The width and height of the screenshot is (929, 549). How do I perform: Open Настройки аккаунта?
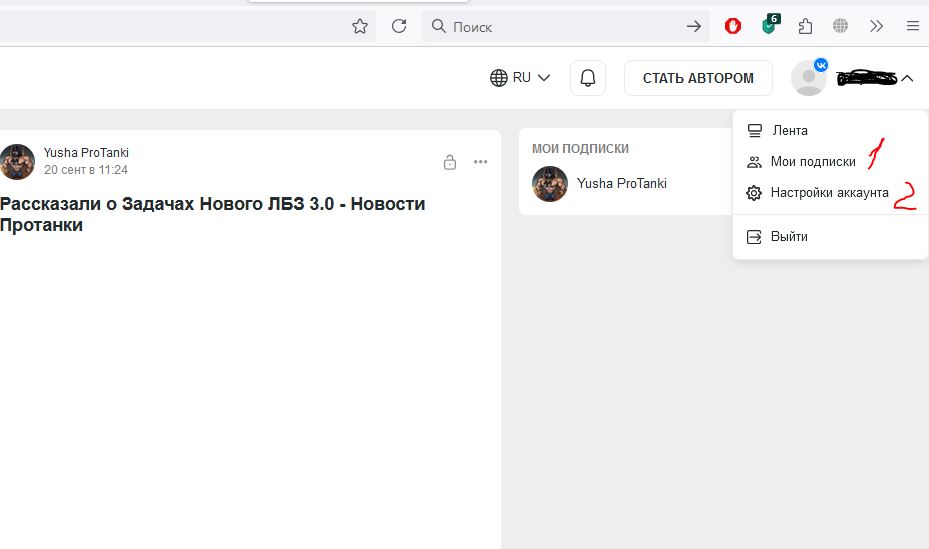830,193
